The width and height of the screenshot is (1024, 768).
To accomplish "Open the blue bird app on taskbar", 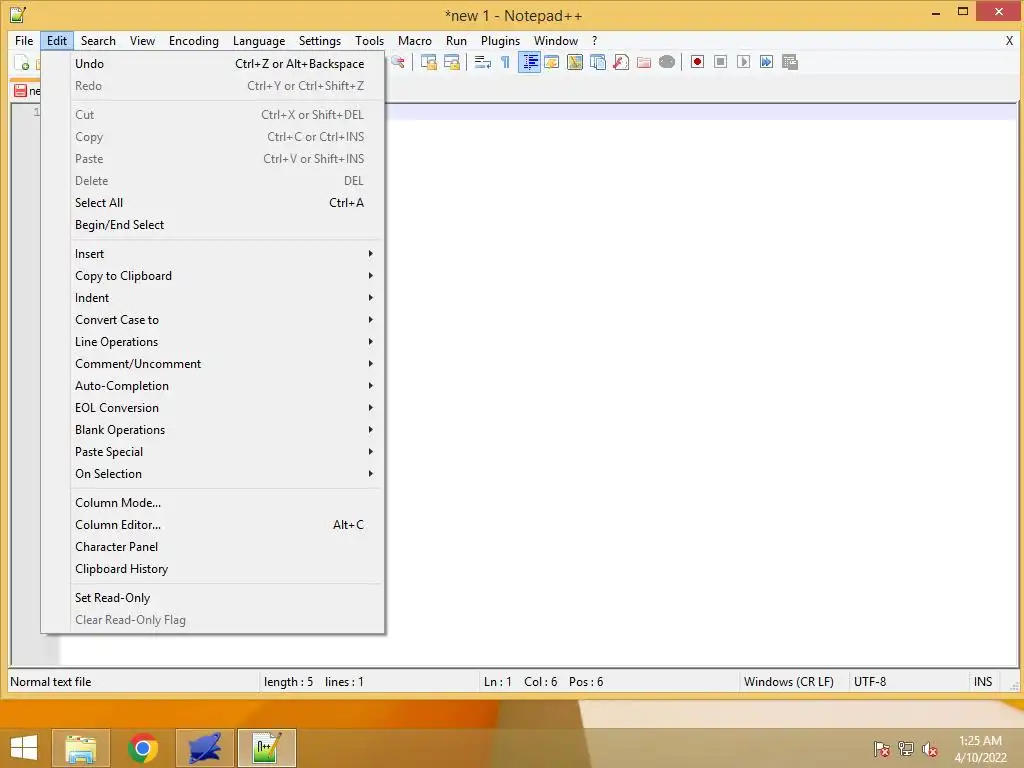I will pyautogui.click(x=205, y=748).
